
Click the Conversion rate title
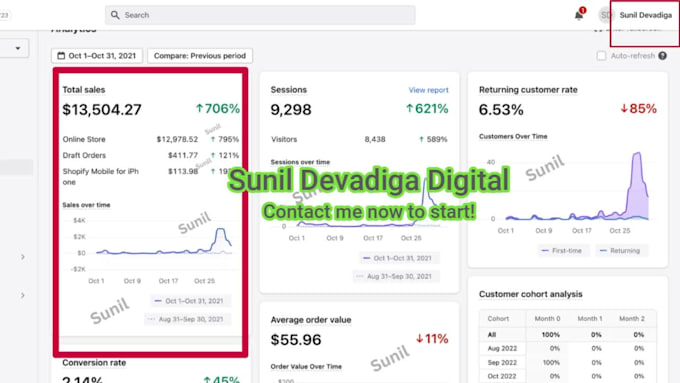pyautogui.click(x=94, y=363)
